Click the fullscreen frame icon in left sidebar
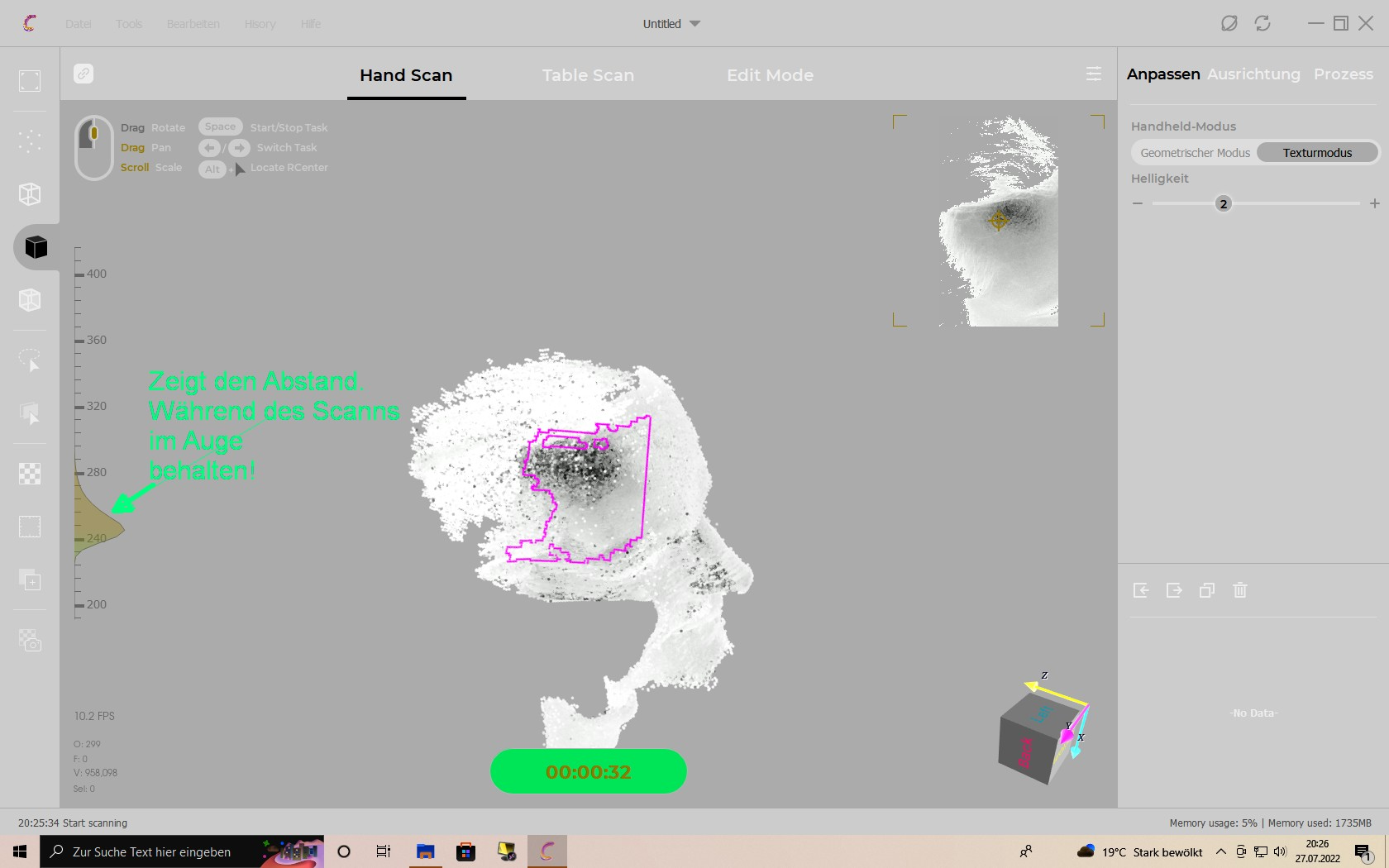1389x868 pixels. pyautogui.click(x=30, y=81)
